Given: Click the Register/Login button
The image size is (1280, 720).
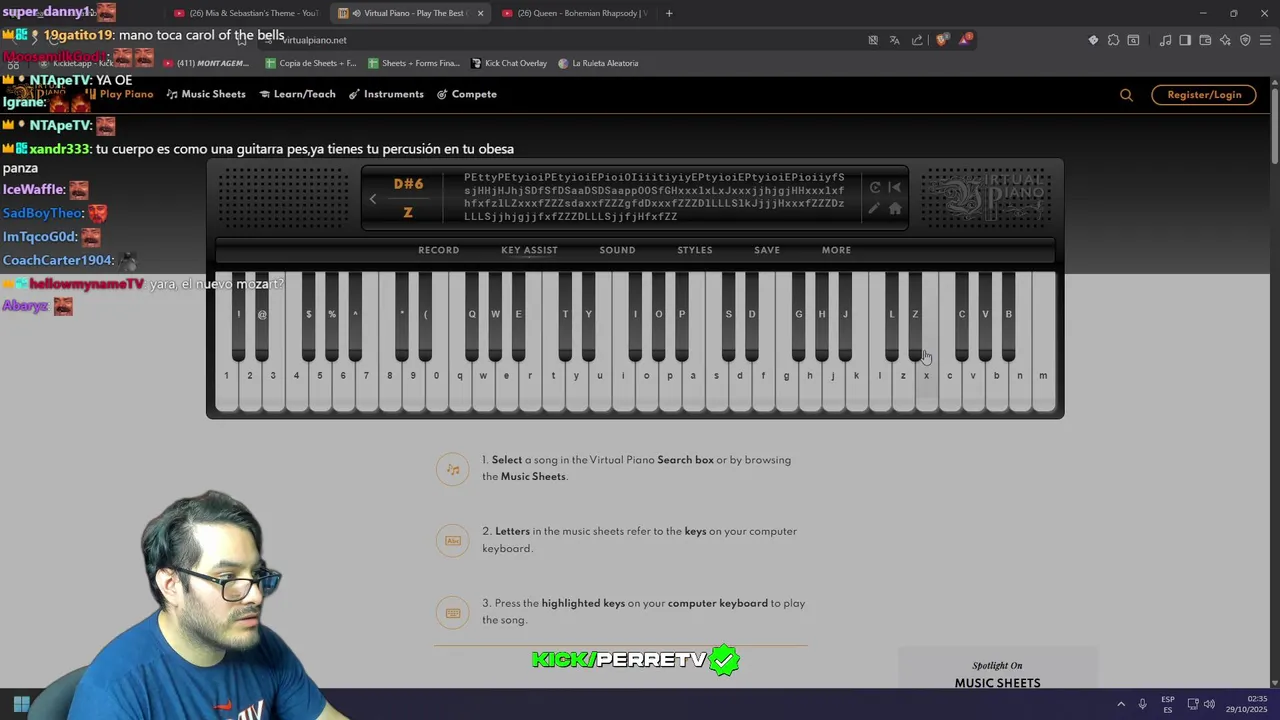Looking at the screenshot, I should (1204, 95).
